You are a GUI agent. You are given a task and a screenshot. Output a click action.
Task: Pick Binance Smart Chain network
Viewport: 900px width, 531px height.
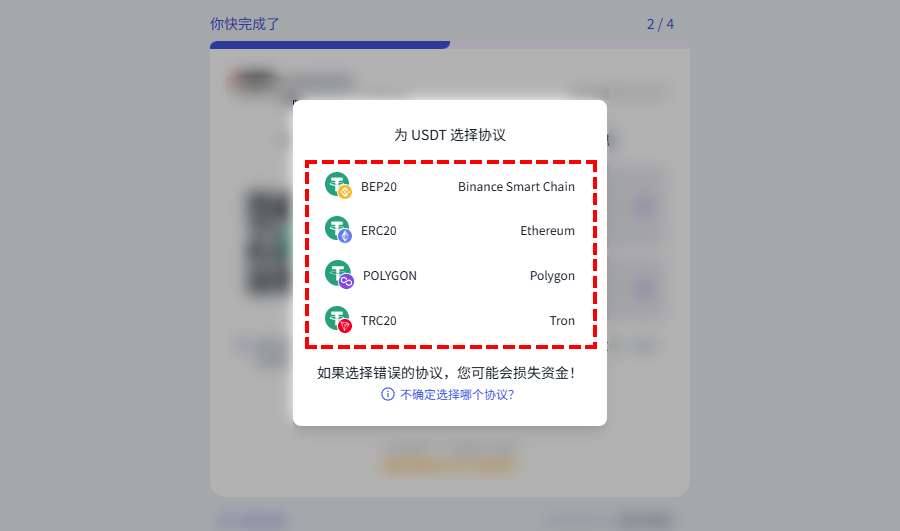(x=516, y=187)
